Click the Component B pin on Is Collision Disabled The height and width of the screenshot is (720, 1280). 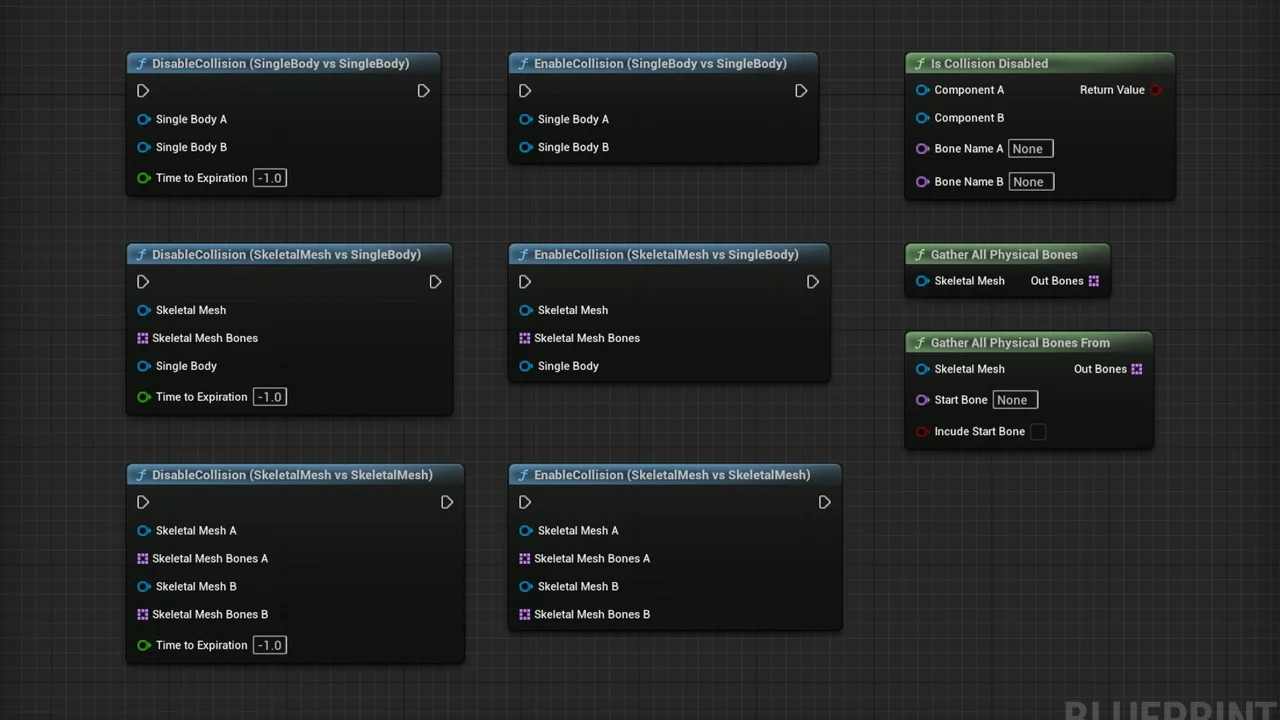[922, 118]
